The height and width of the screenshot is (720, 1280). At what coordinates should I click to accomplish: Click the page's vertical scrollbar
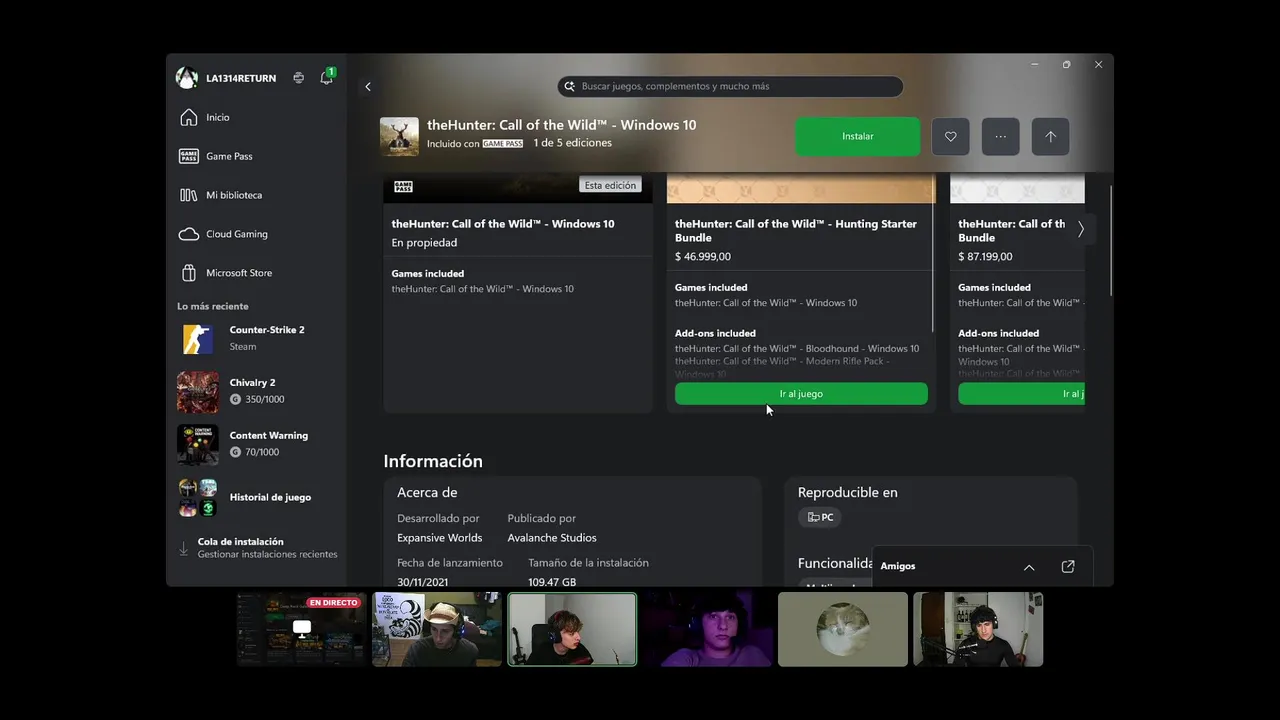[x=1111, y=240]
